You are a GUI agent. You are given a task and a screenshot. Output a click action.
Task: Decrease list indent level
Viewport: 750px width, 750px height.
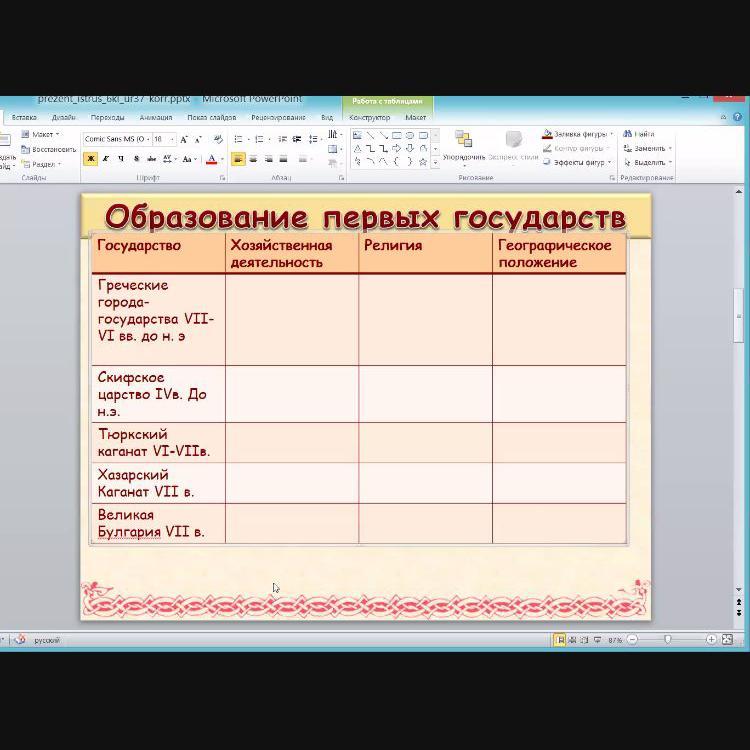tap(283, 139)
